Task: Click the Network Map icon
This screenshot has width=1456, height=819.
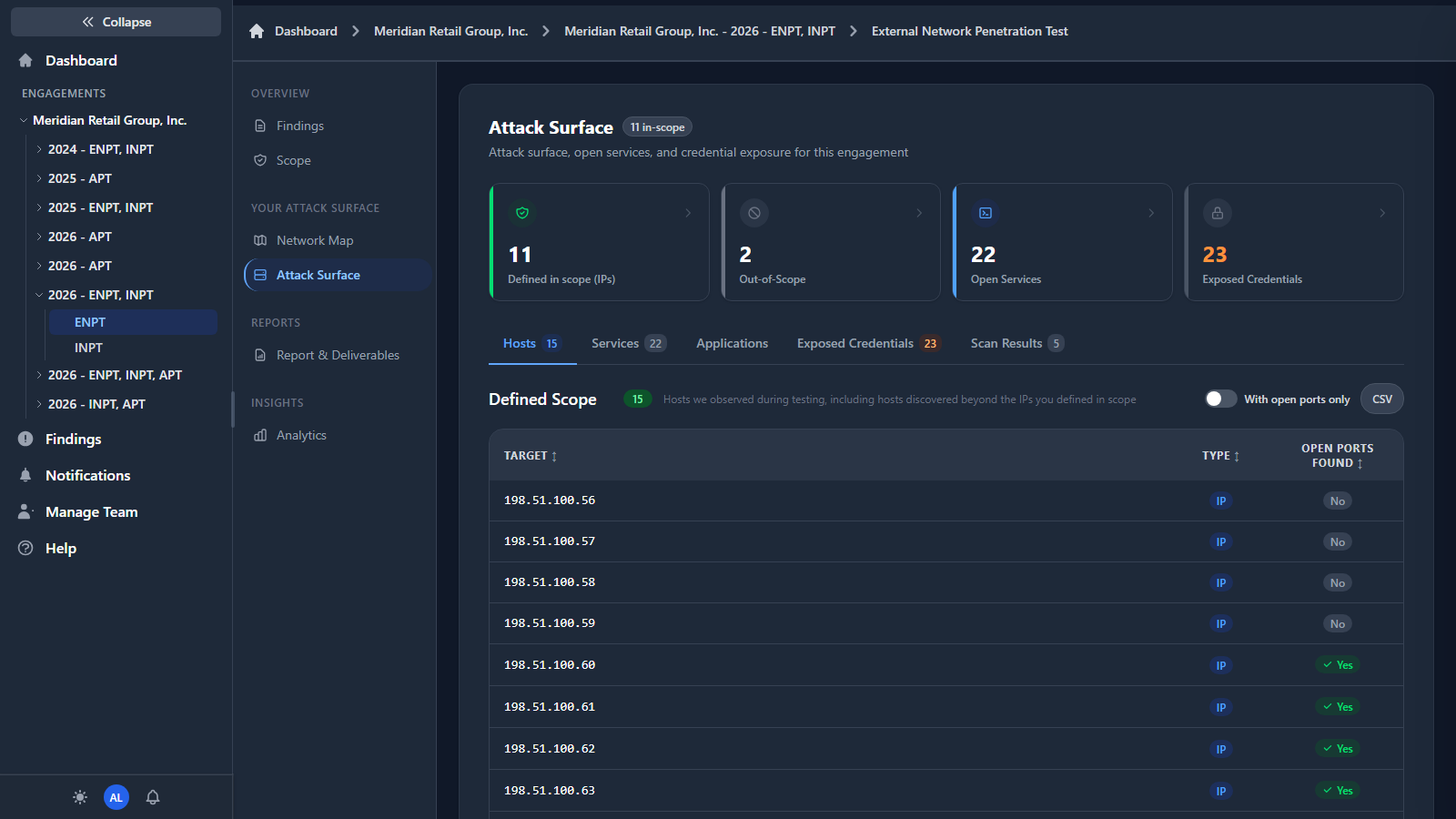Action: 260,240
